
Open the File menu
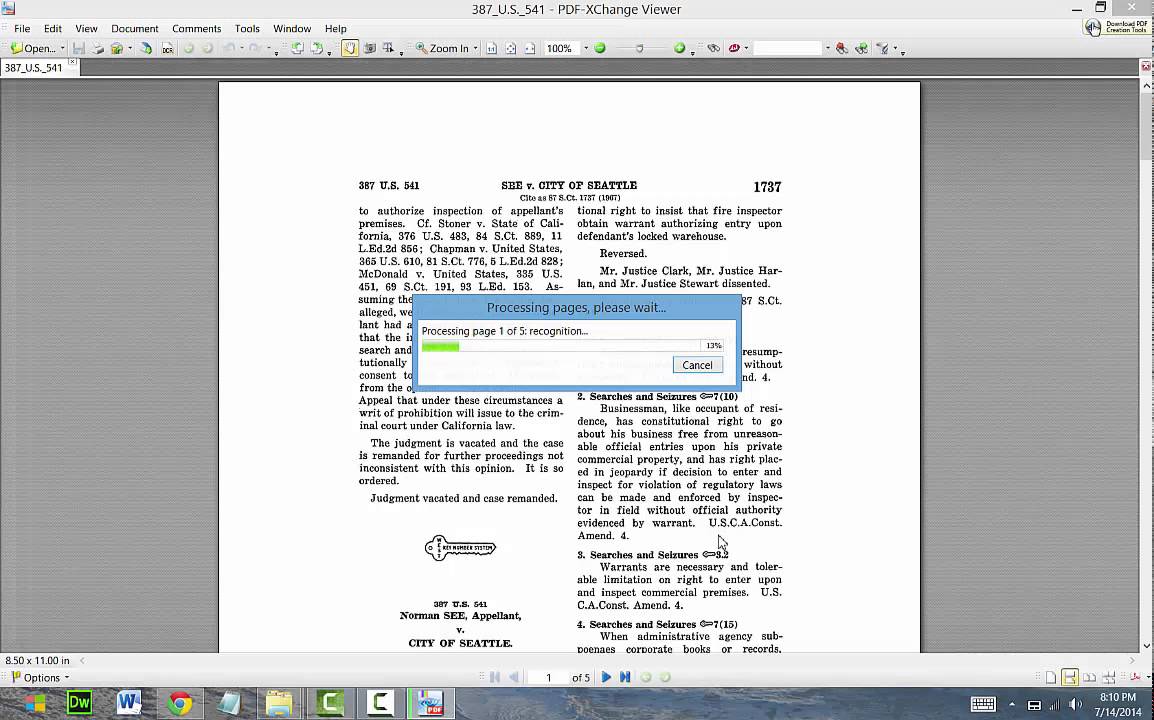pyautogui.click(x=22, y=28)
